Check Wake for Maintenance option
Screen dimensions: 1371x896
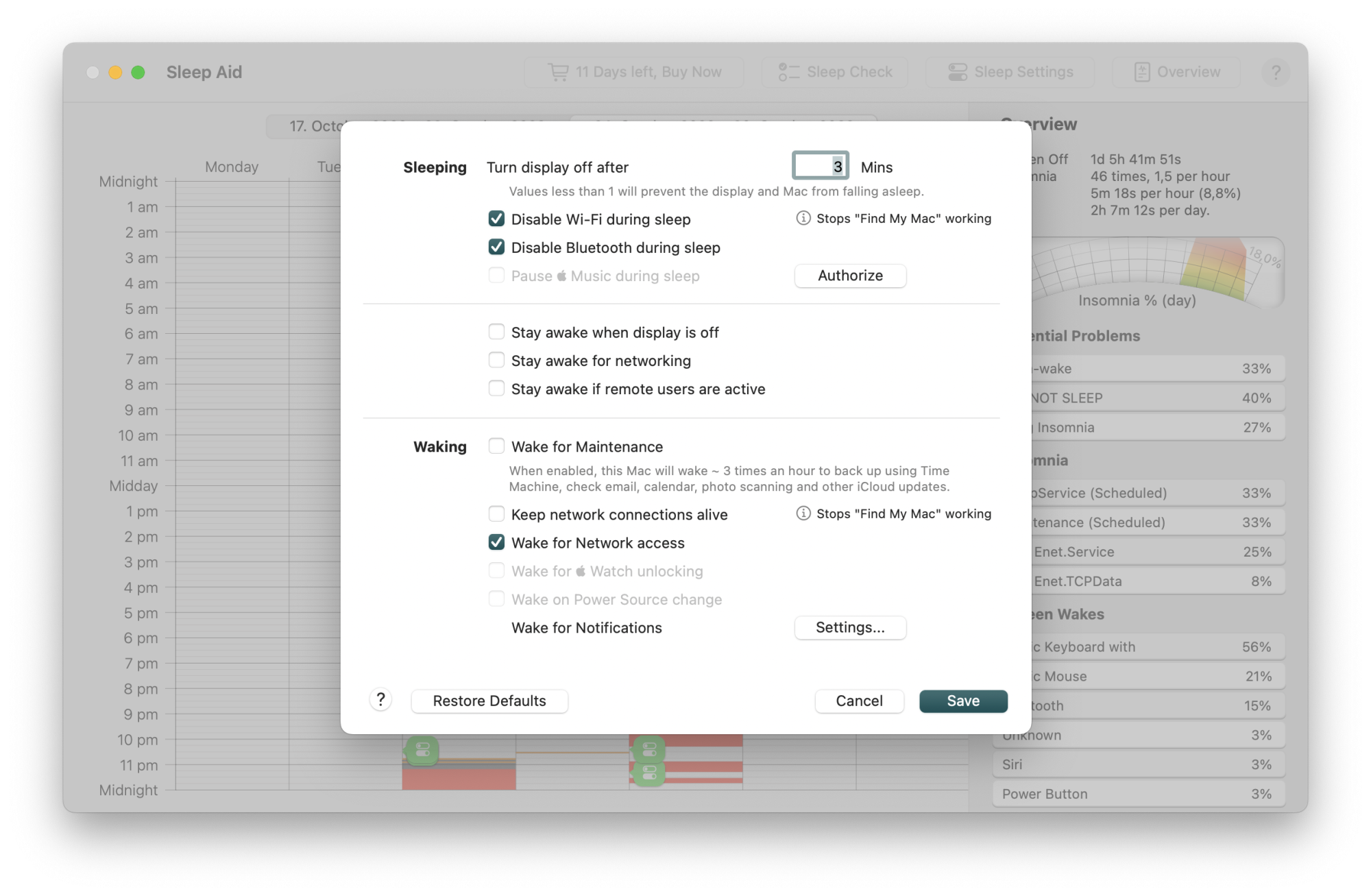[x=496, y=446]
